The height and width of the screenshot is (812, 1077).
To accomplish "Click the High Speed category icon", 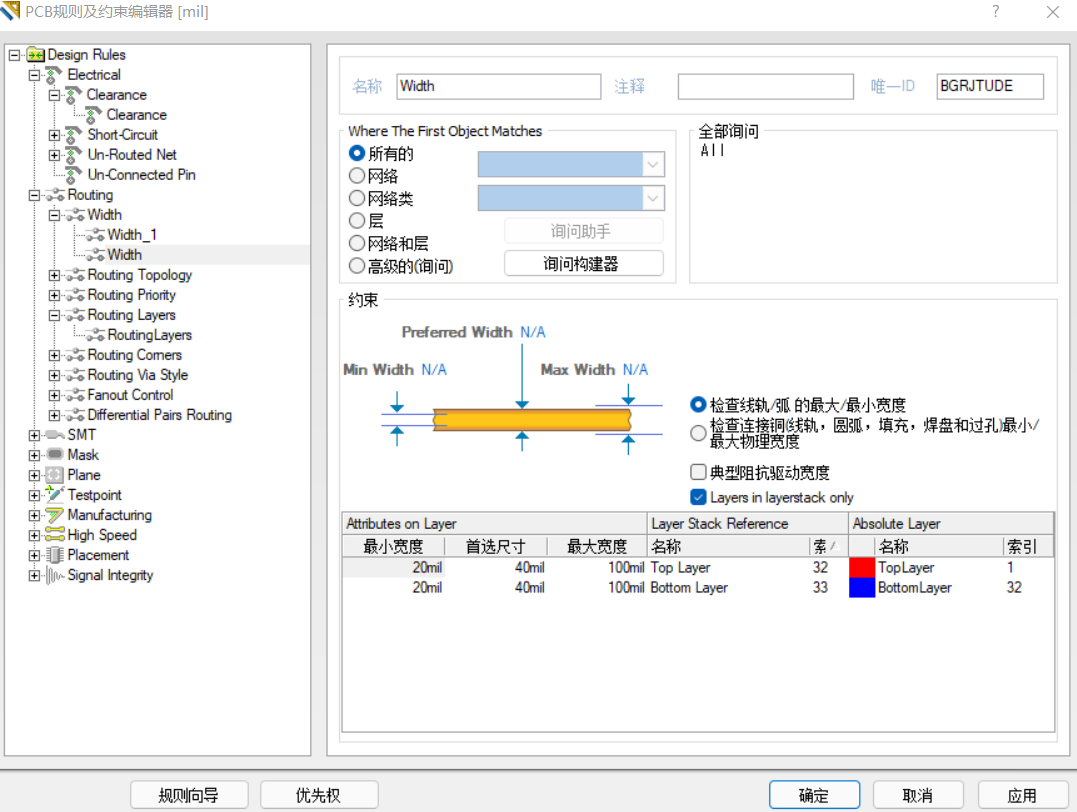I will tap(52, 535).
